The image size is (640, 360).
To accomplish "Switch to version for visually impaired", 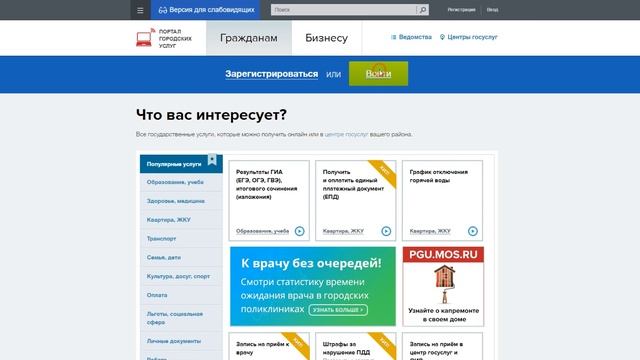I will pyautogui.click(x=207, y=10).
